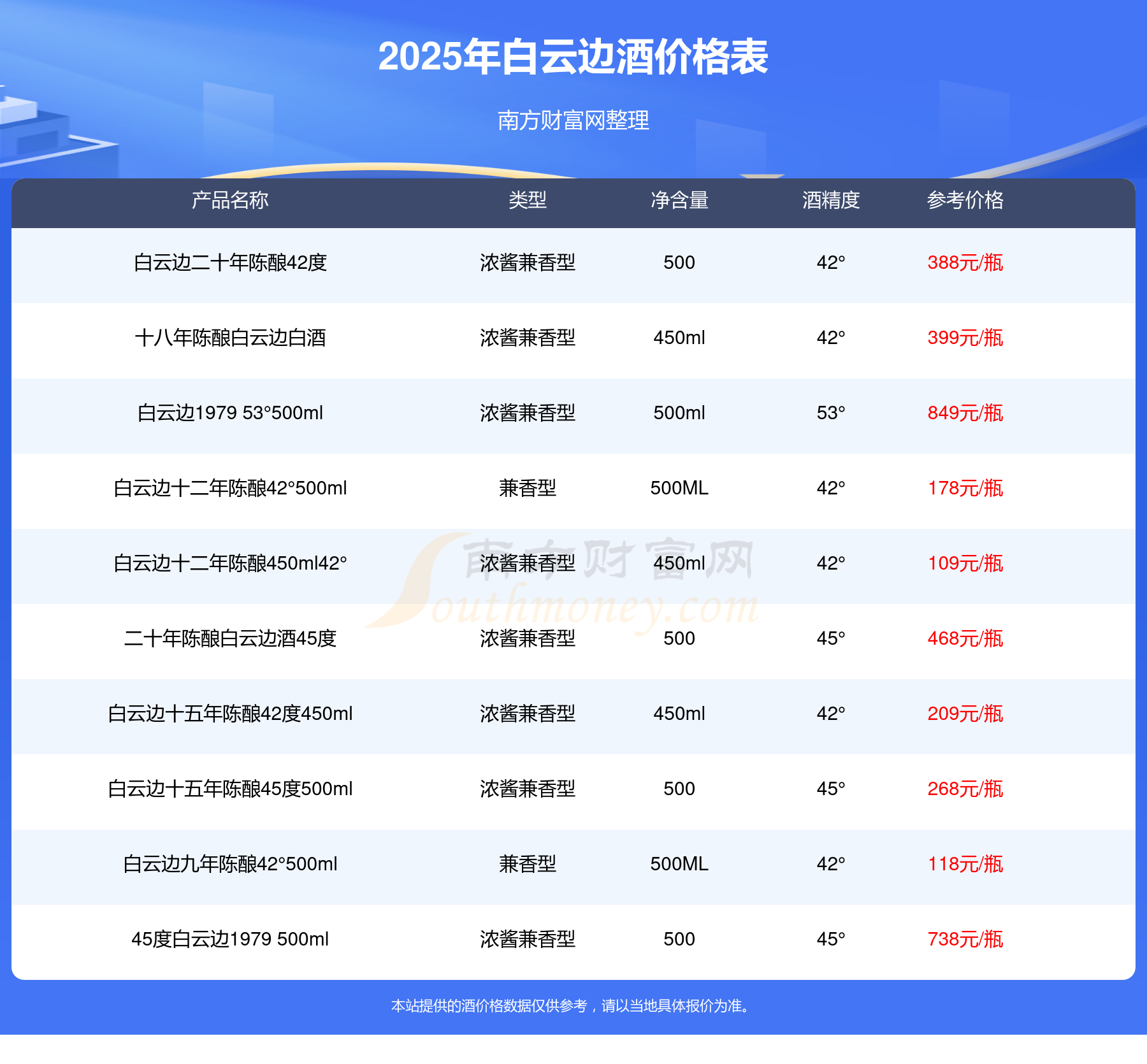Click 浓酱兼香型 in 45度白云边1979 row
The height and width of the screenshot is (1064, 1147).
click(x=528, y=939)
